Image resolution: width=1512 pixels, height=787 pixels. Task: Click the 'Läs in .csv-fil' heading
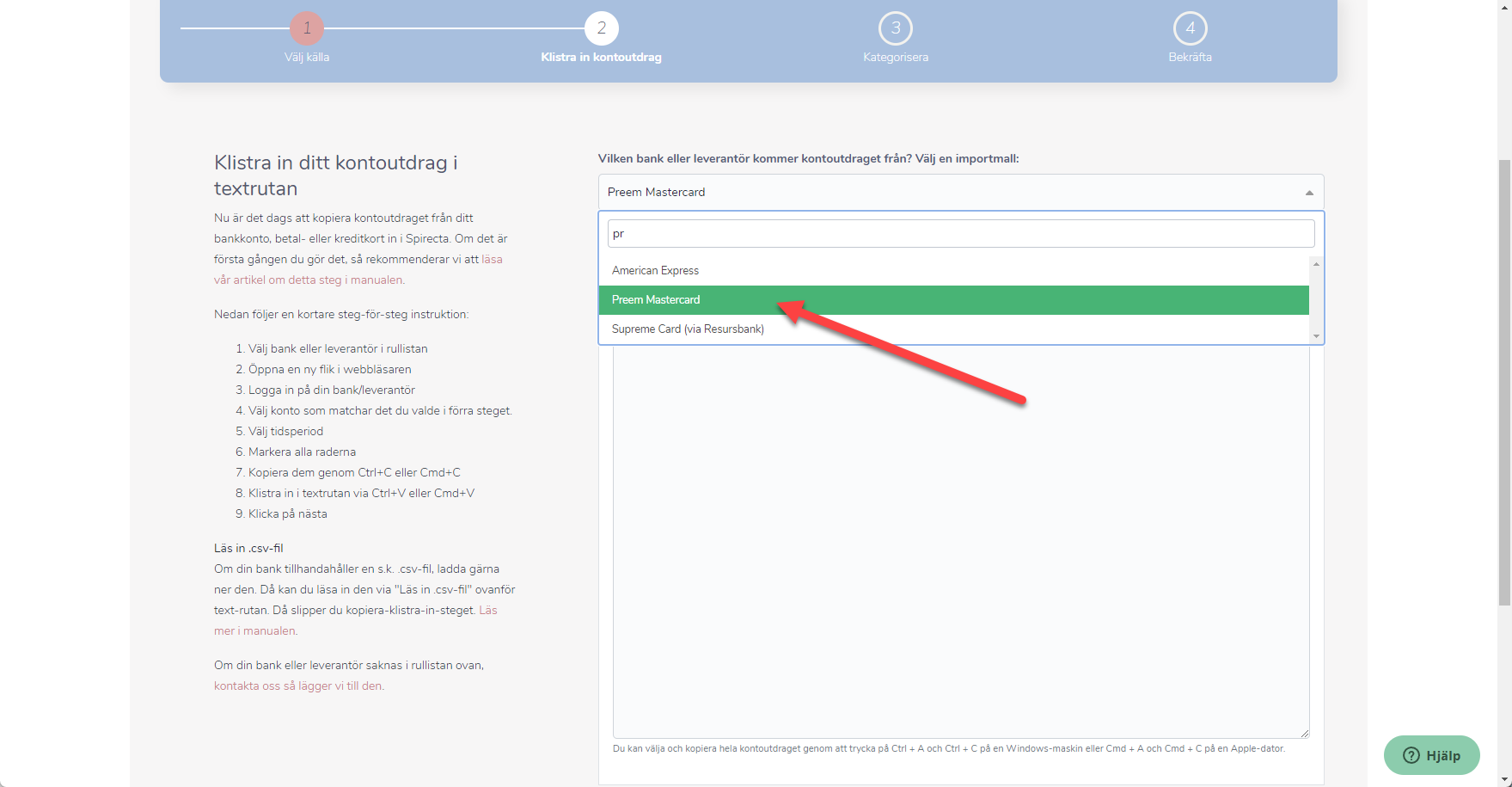click(x=248, y=548)
